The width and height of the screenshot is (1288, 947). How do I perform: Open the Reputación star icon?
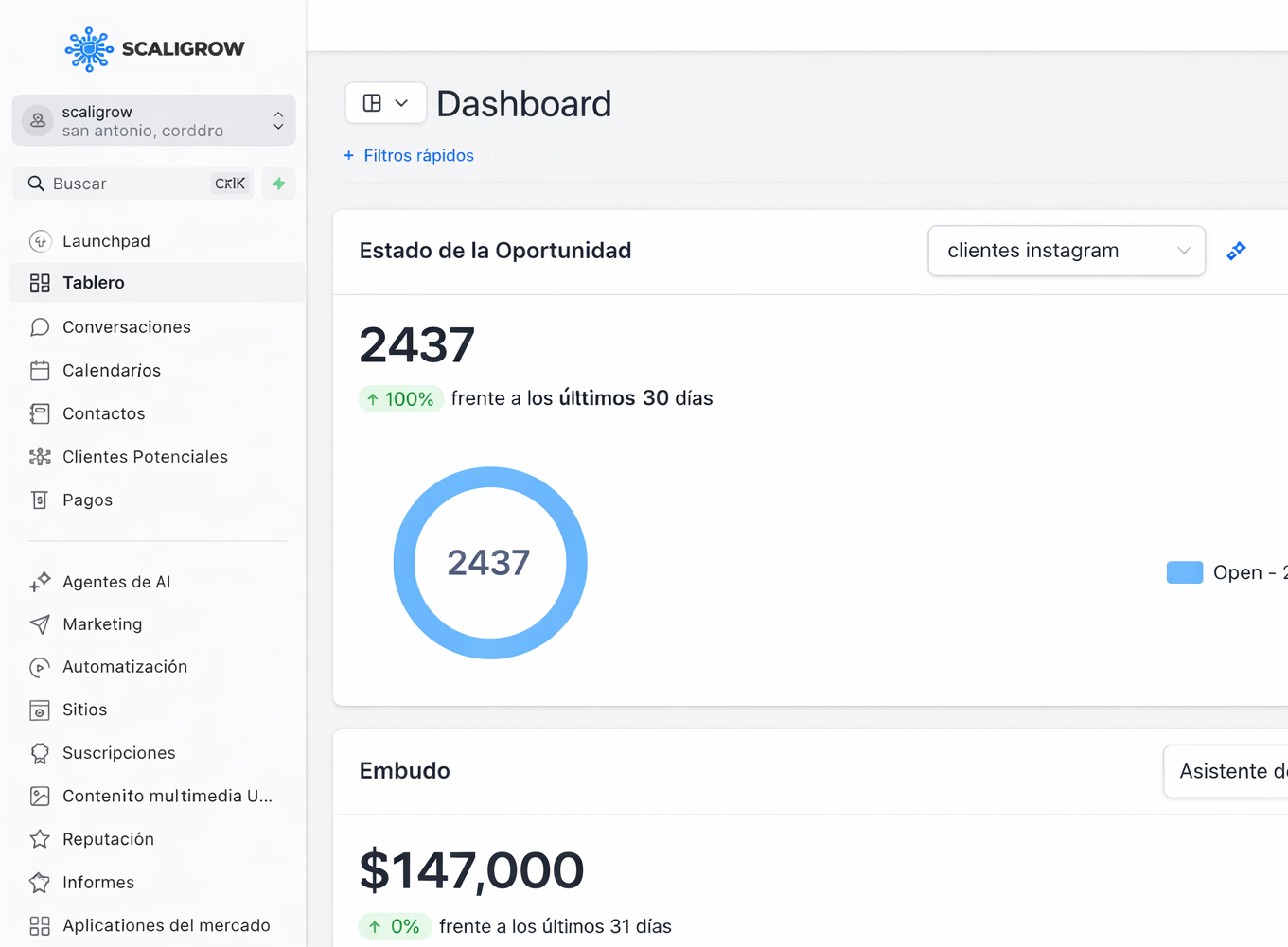click(40, 839)
